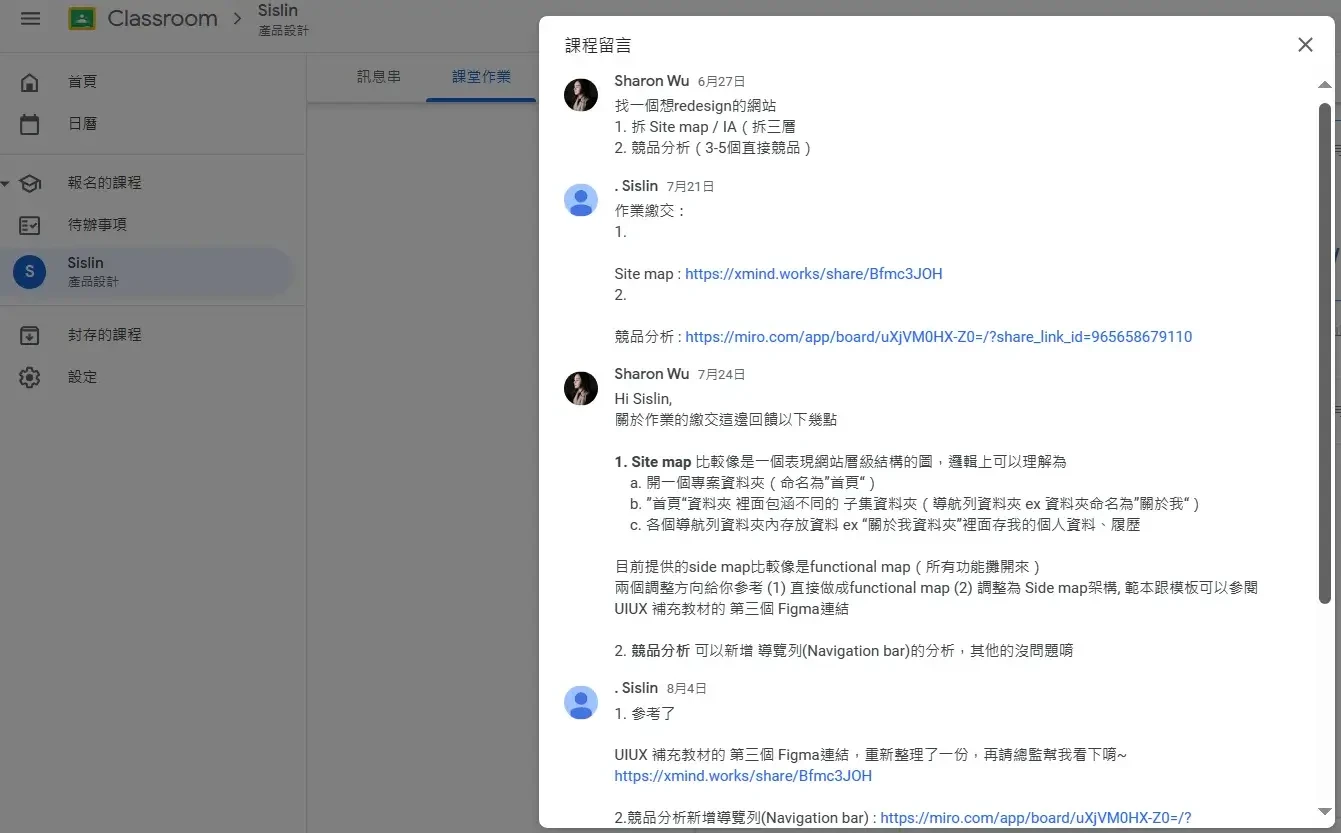This screenshot has height=833, width=1341.
Task: Click the Google Classroom logo icon
Action: (82, 19)
